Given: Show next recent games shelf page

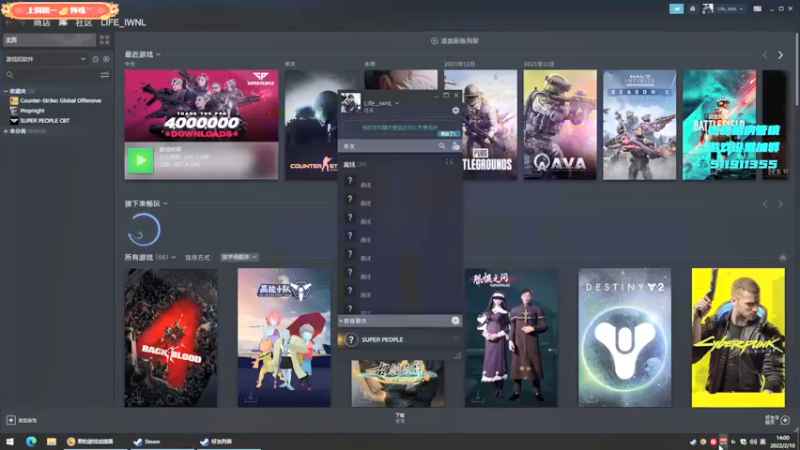Looking at the screenshot, I should (x=780, y=55).
